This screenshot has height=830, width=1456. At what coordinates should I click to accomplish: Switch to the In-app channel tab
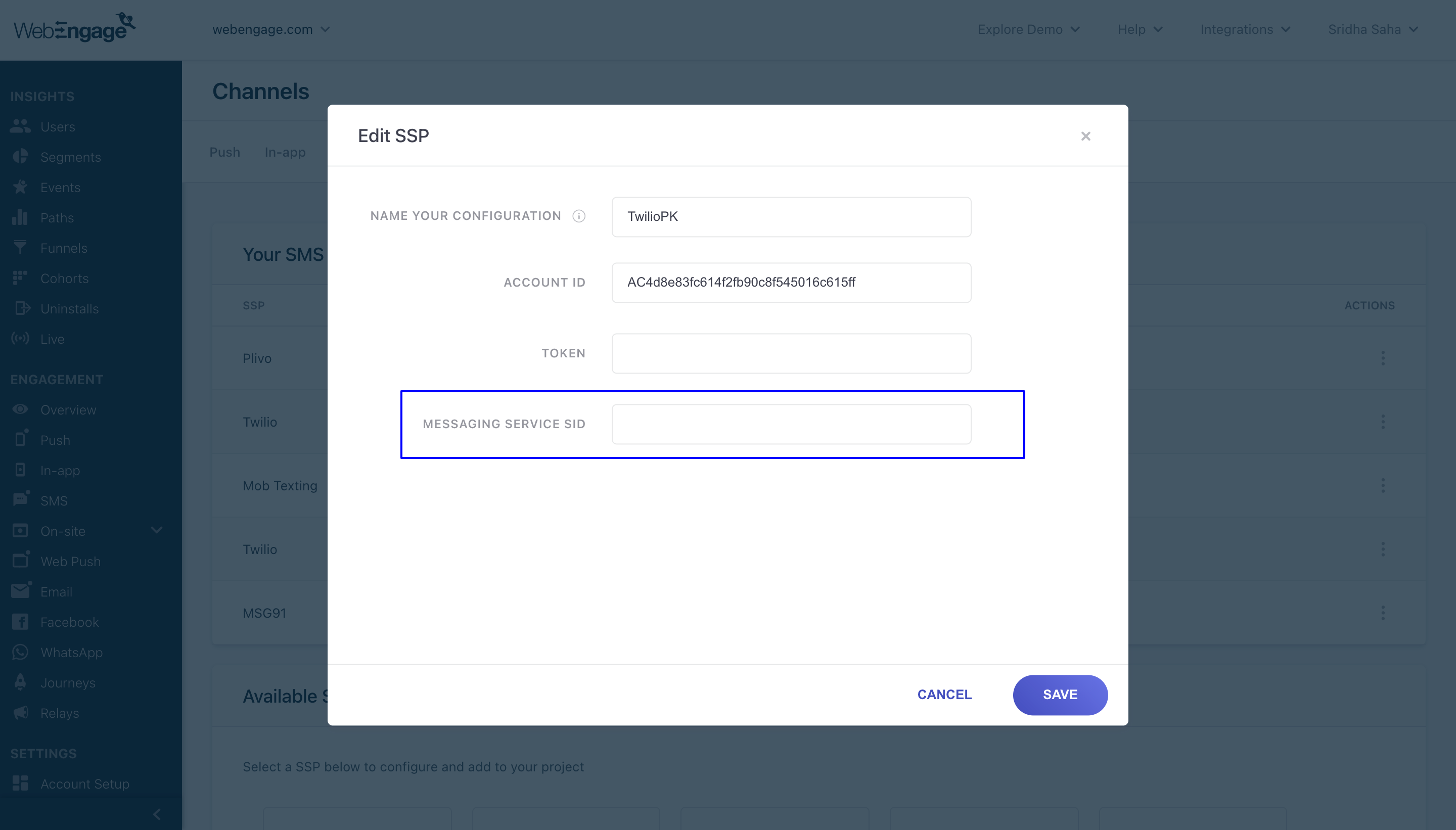[x=285, y=152]
